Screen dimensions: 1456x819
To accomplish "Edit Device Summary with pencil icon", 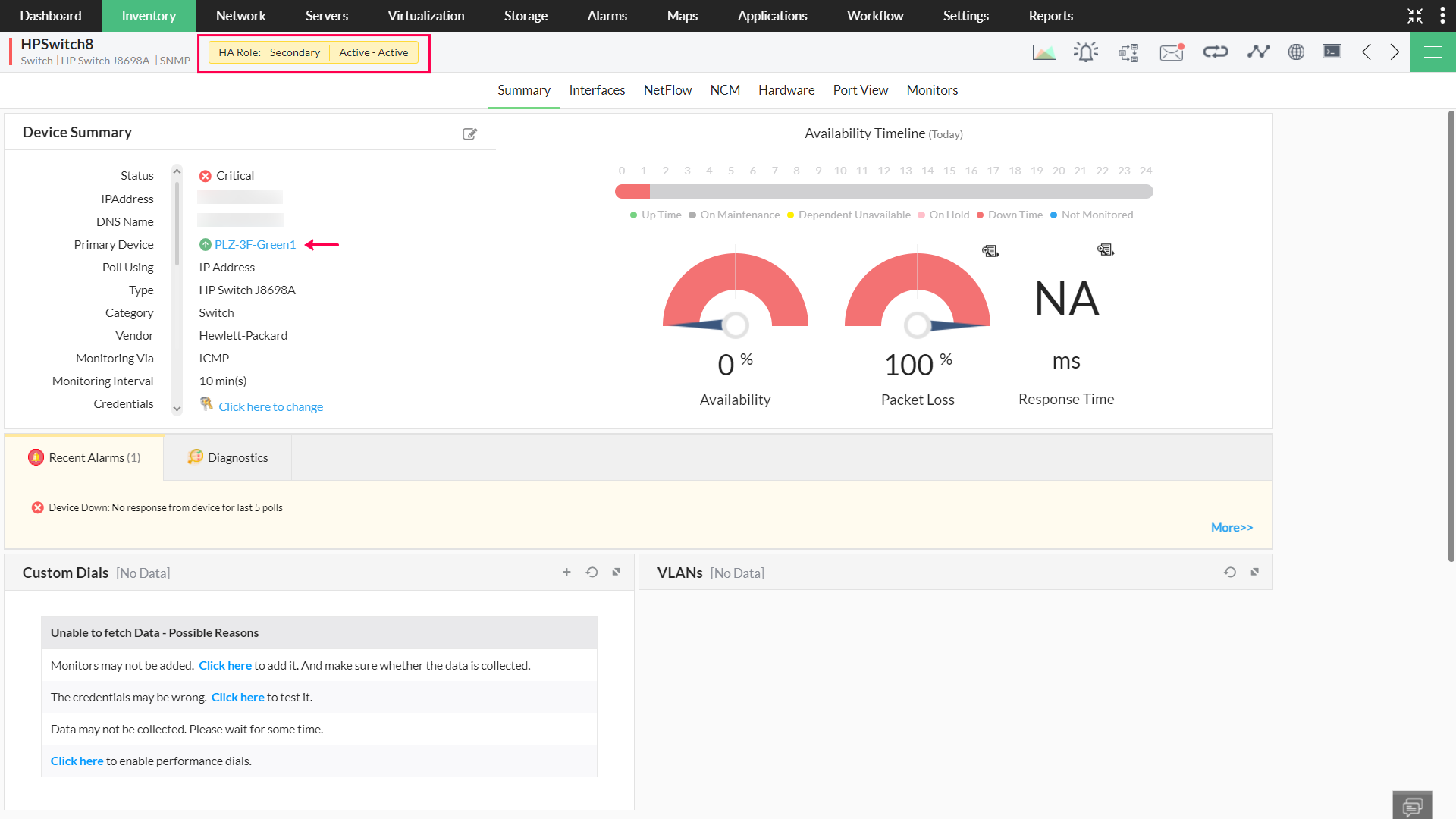I will 470,133.
